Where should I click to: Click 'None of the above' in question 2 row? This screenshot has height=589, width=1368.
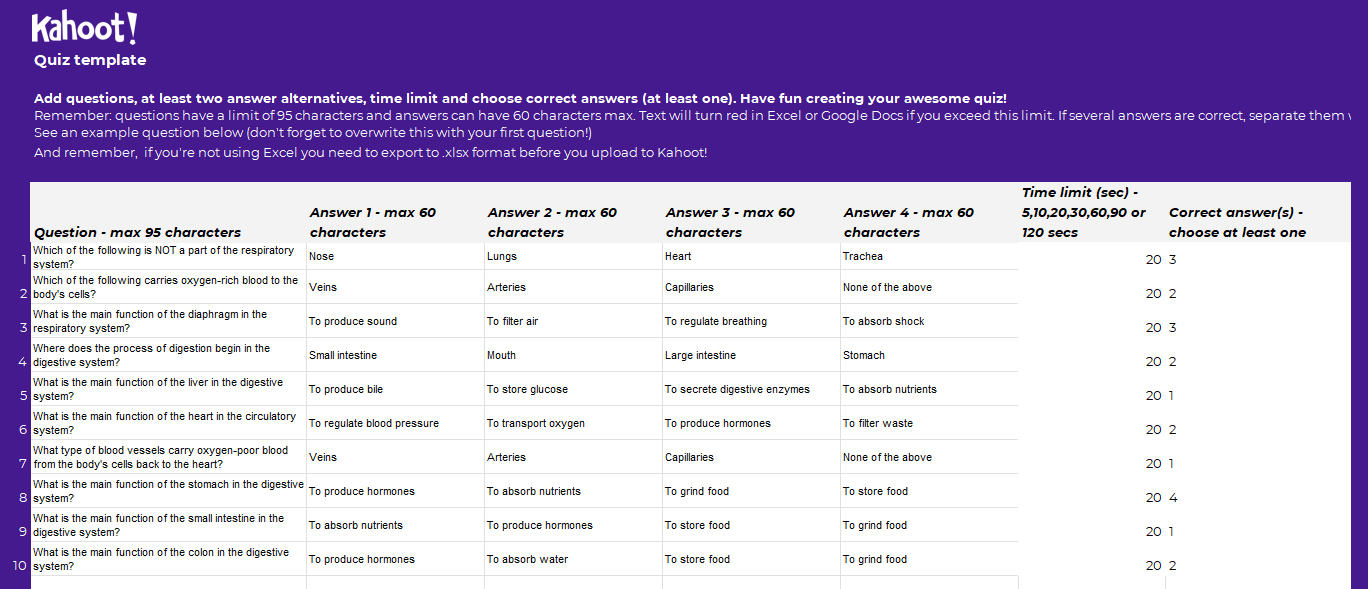(x=929, y=287)
